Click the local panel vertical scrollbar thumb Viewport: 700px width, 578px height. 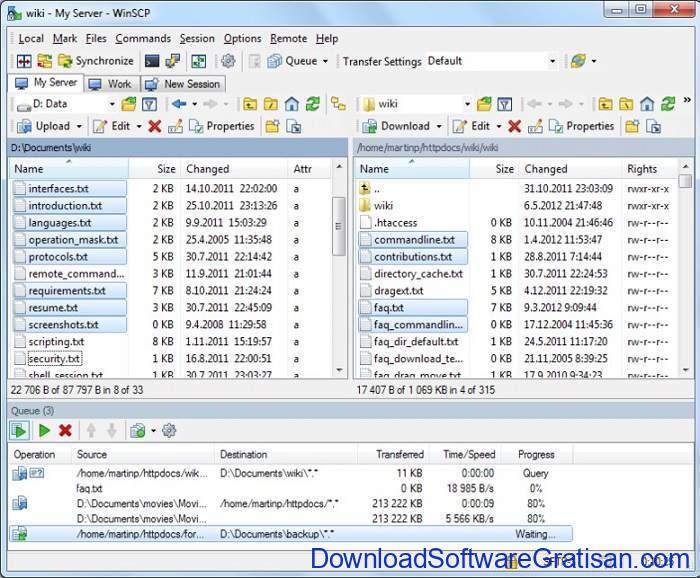[x=339, y=226]
